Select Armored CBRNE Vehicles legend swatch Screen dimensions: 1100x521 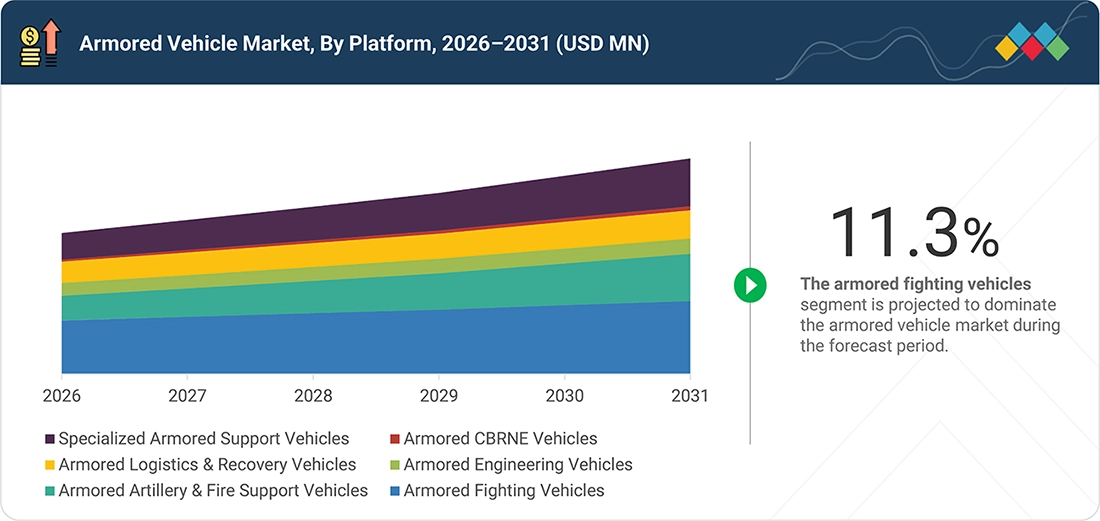tap(394, 439)
